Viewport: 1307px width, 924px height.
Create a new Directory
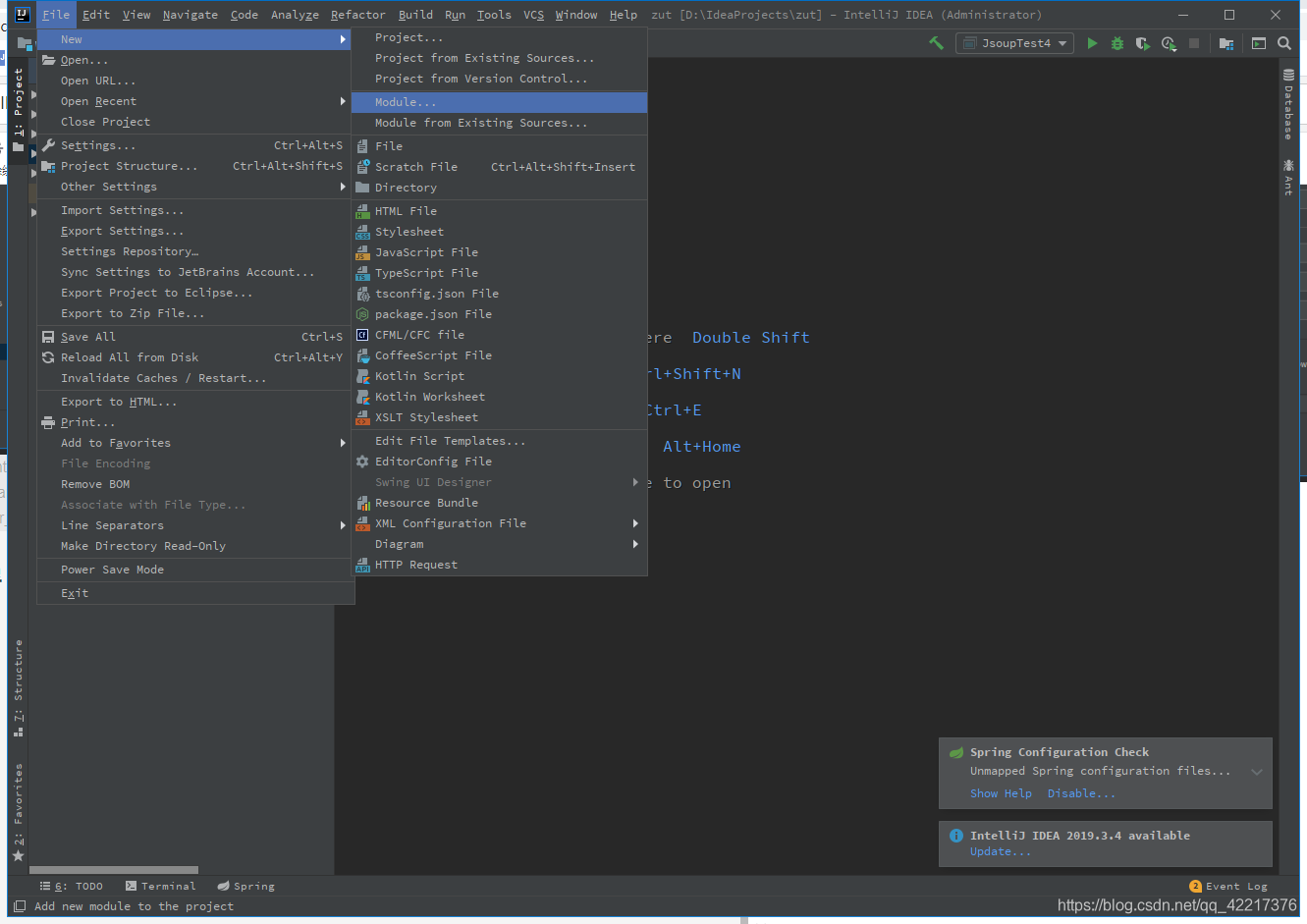tap(500, 188)
